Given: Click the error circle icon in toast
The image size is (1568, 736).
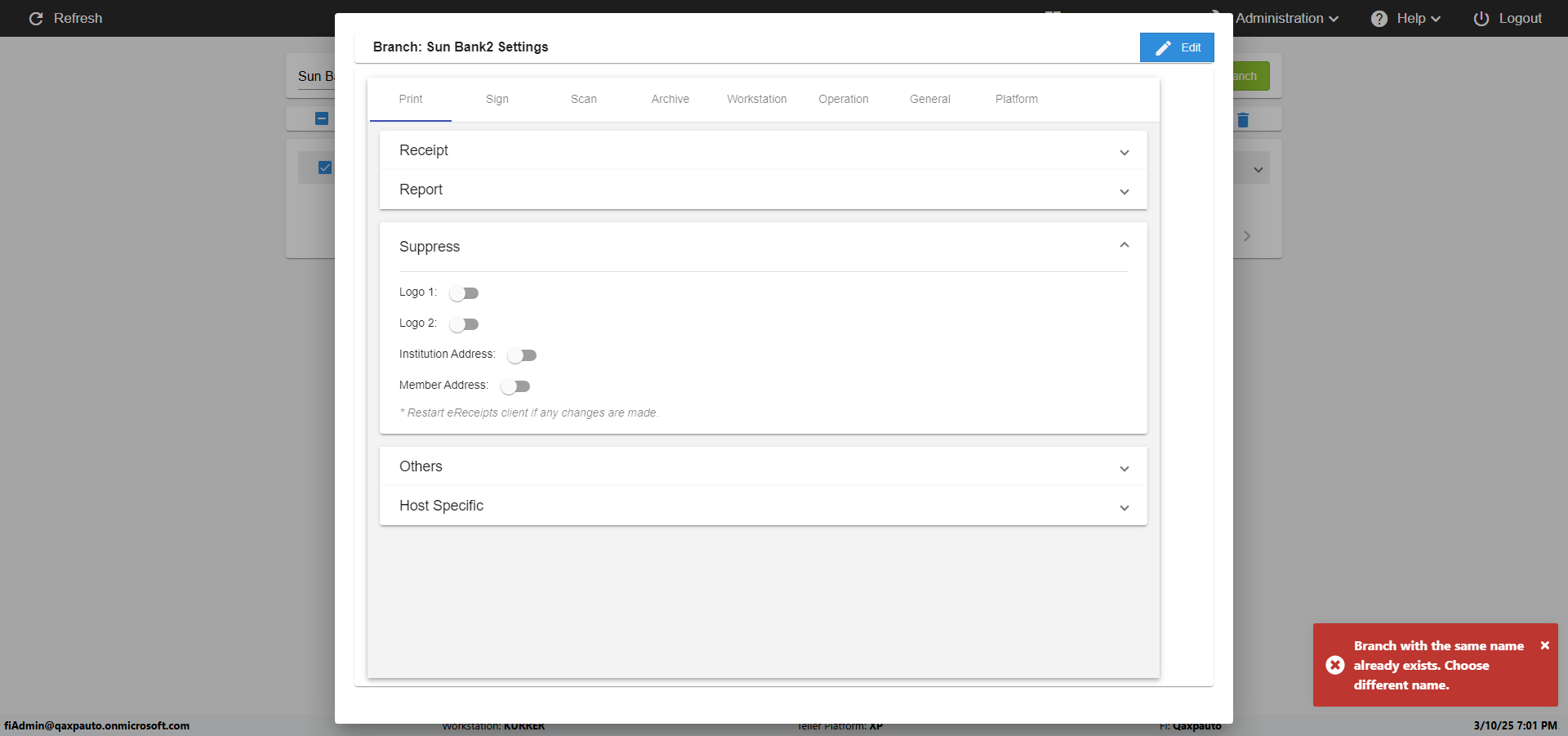Looking at the screenshot, I should 1335,665.
